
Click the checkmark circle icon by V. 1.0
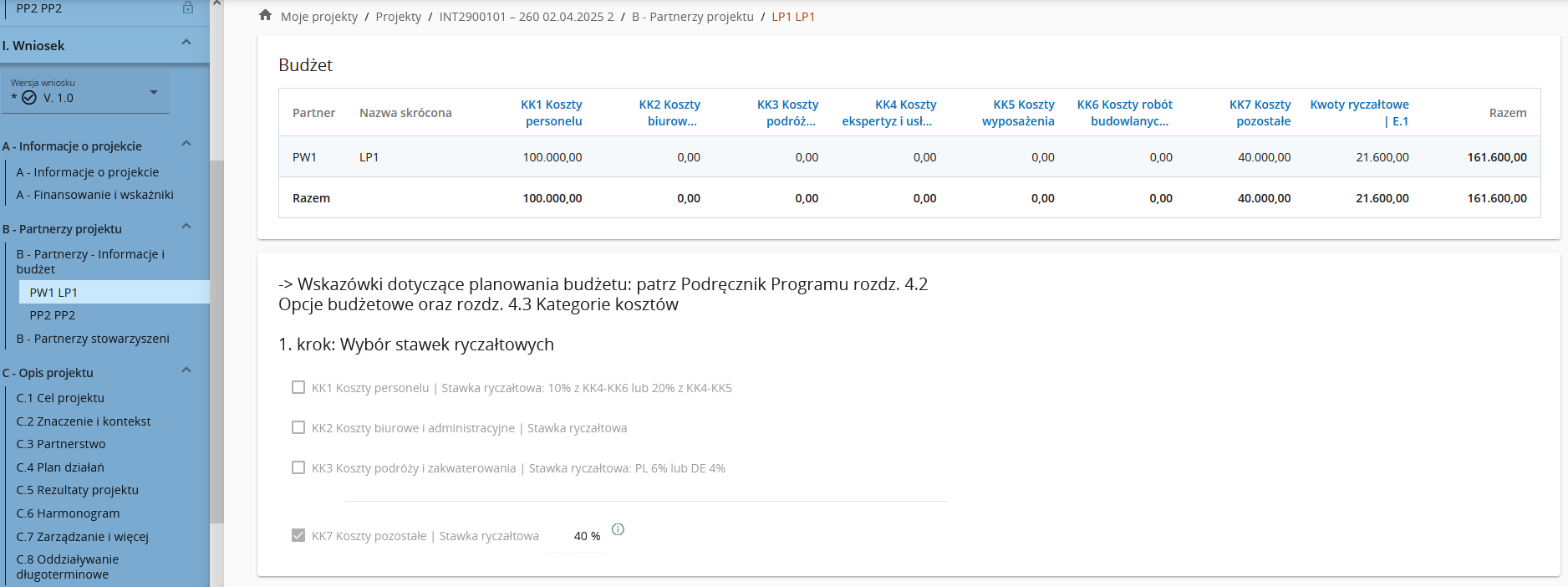29,98
